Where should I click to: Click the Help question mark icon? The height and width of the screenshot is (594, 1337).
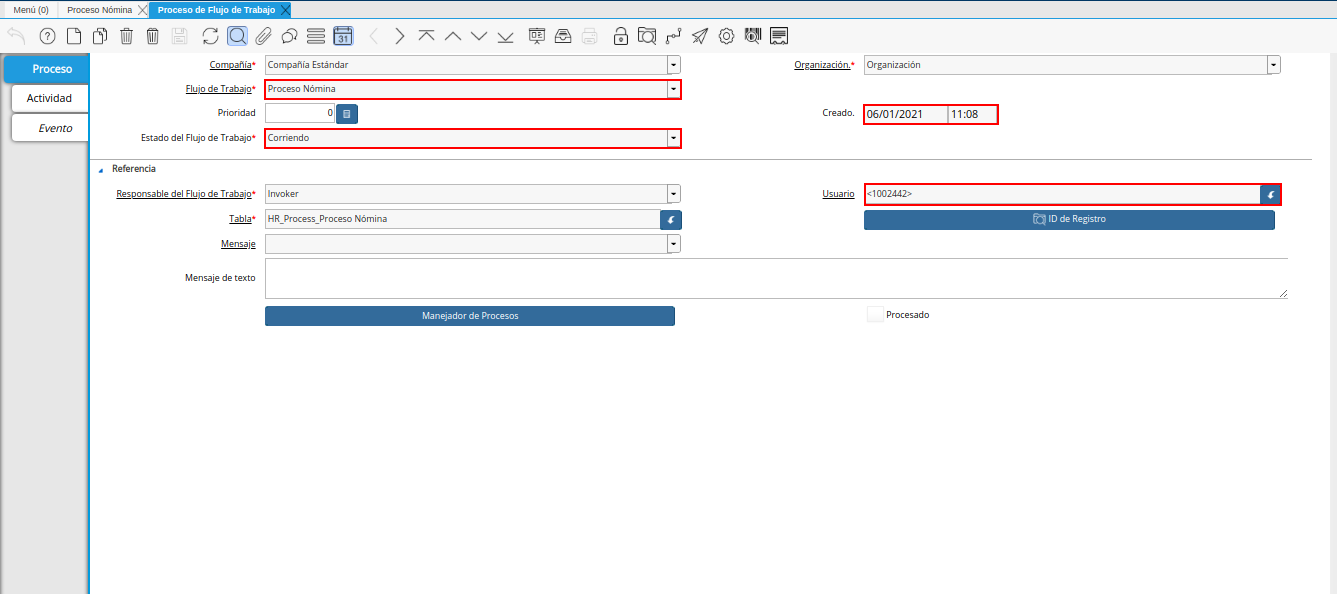(x=47, y=37)
